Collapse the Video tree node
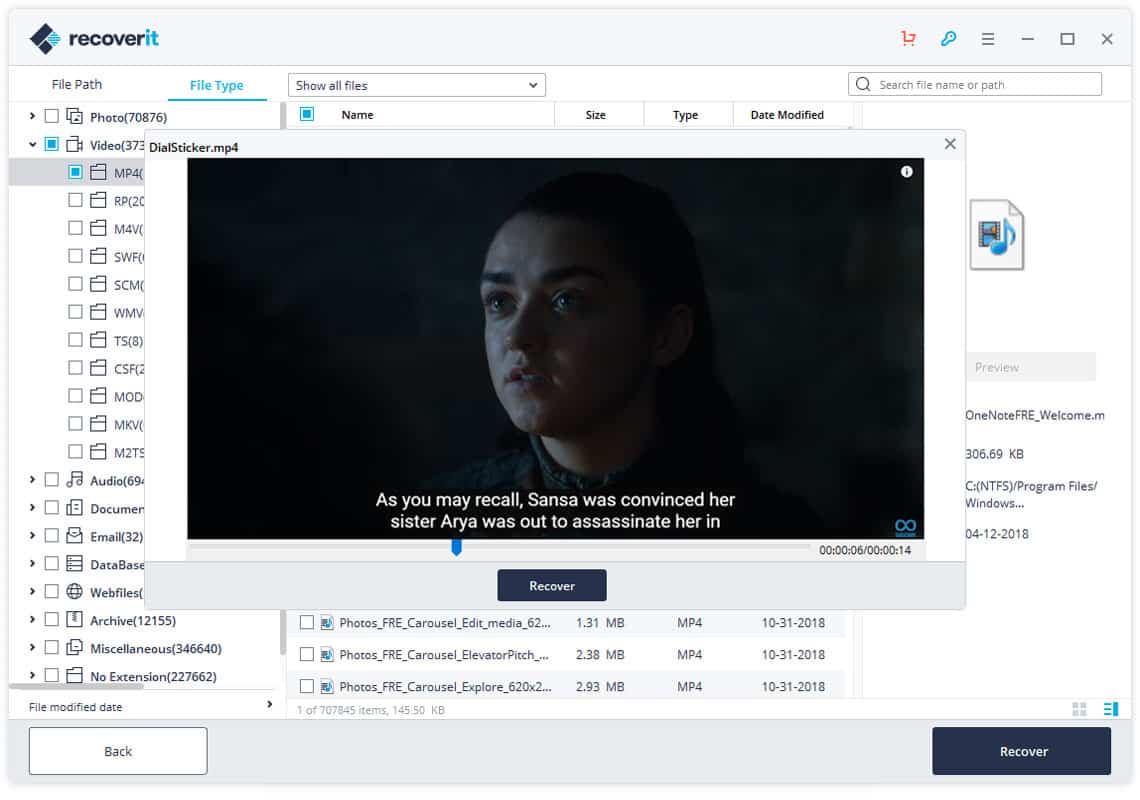The height and width of the screenshot is (800, 1140). click(32, 145)
